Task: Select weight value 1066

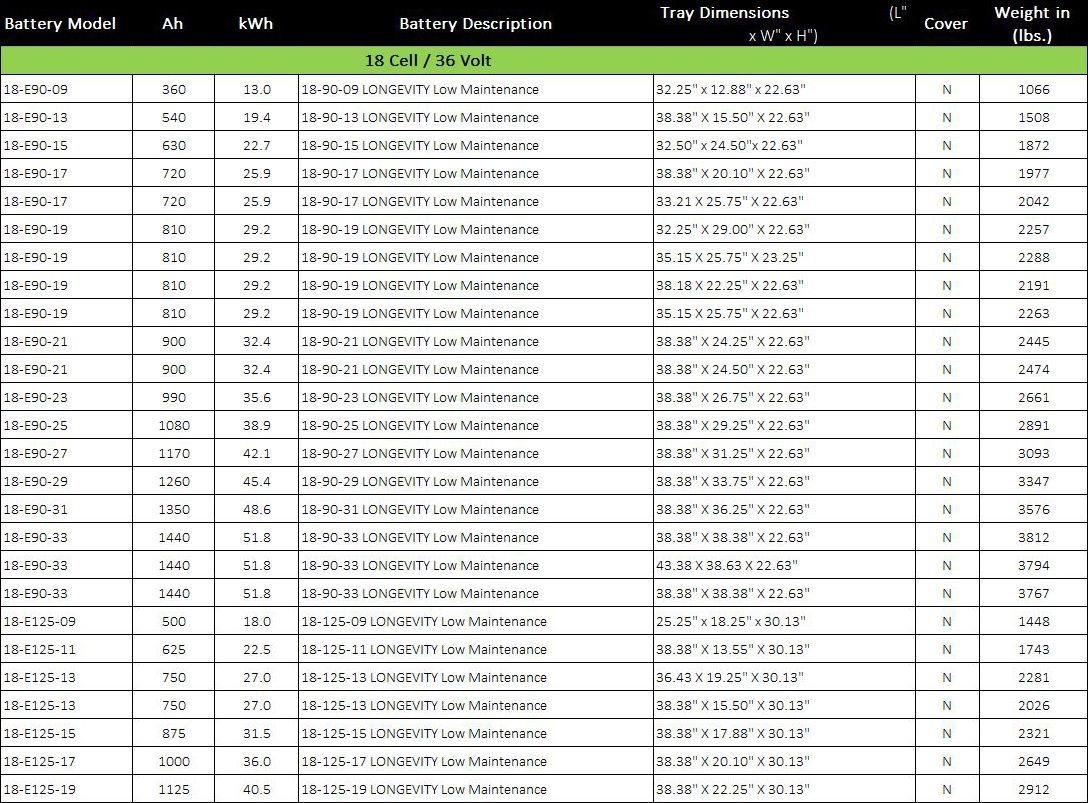Action: tap(1034, 90)
